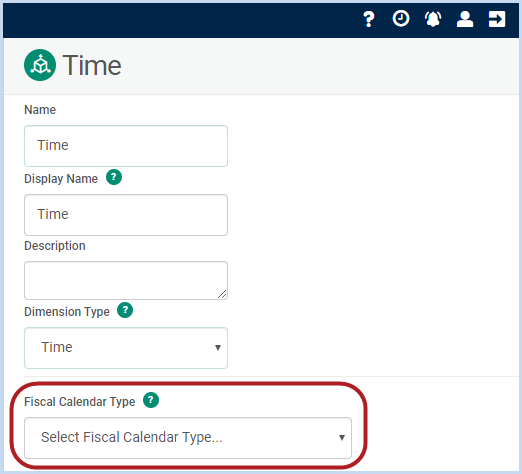Click the Display Name label text

(61, 179)
